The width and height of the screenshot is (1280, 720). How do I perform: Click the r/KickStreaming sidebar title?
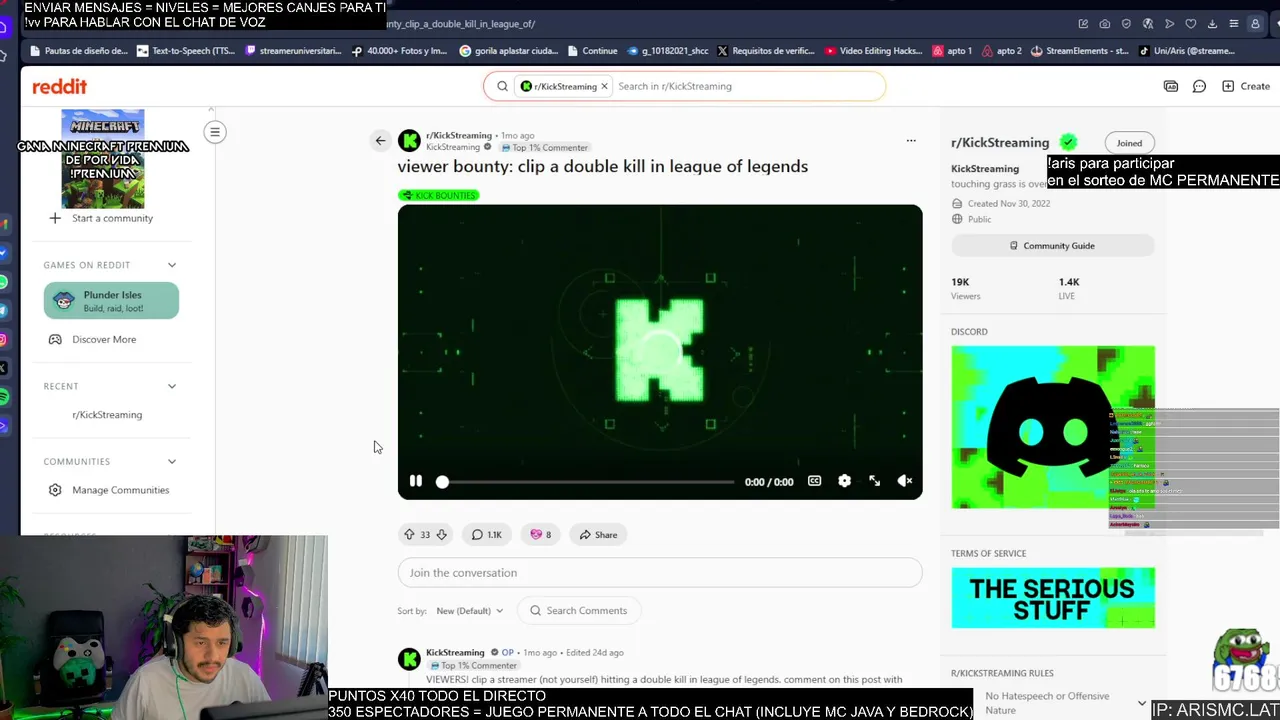[x=1000, y=143]
